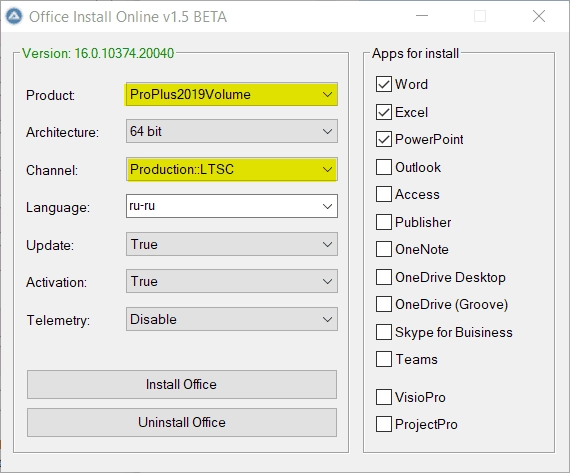Check the Teams checkbox
The width and height of the screenshot is (570, 473).
(384, 359)
